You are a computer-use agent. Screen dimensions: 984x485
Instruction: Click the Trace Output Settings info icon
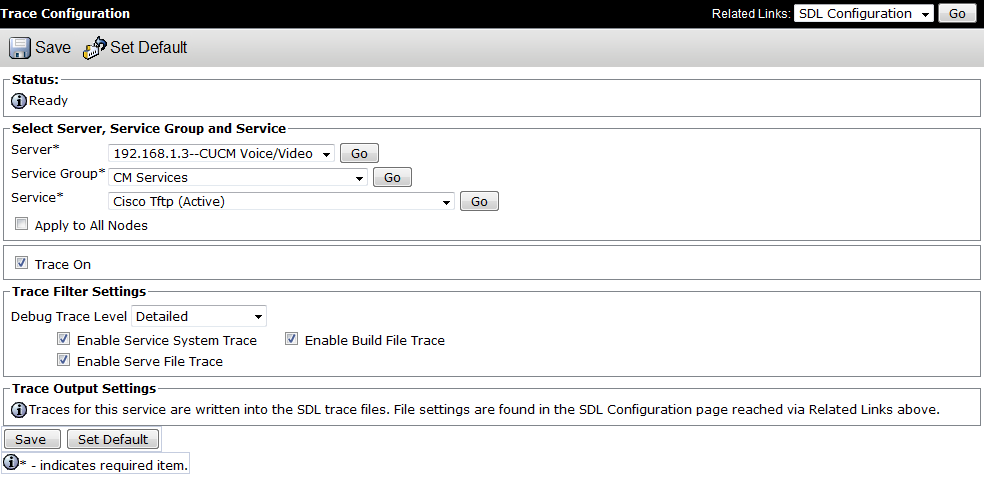pyautogui.click(x=19, y=410)
